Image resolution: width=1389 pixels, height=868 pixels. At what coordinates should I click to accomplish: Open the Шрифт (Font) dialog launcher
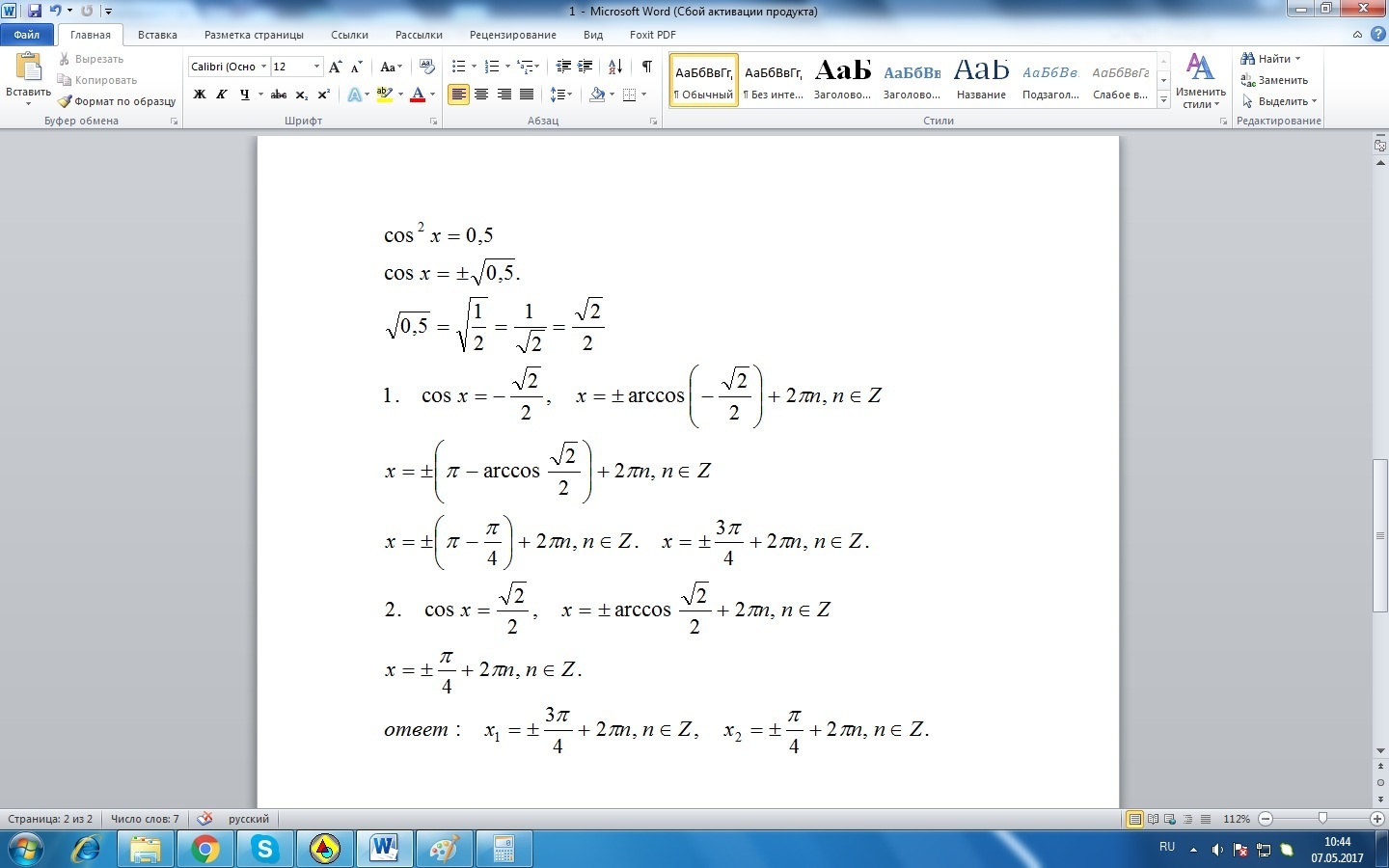pyautogui.click(x=433, y=122)
